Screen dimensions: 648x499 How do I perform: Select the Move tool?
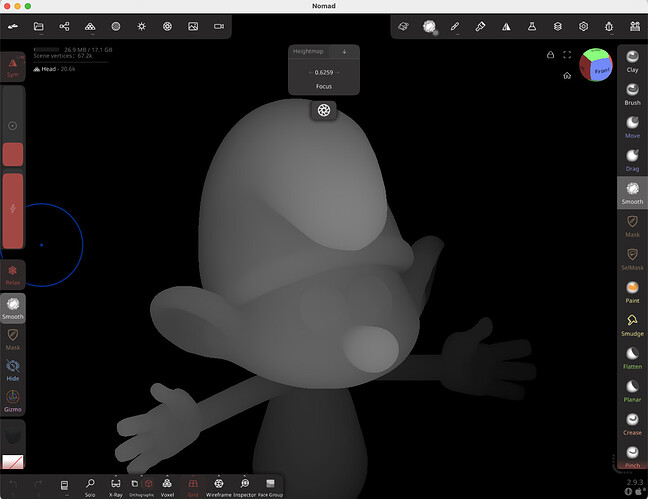[x=632, y=127]
